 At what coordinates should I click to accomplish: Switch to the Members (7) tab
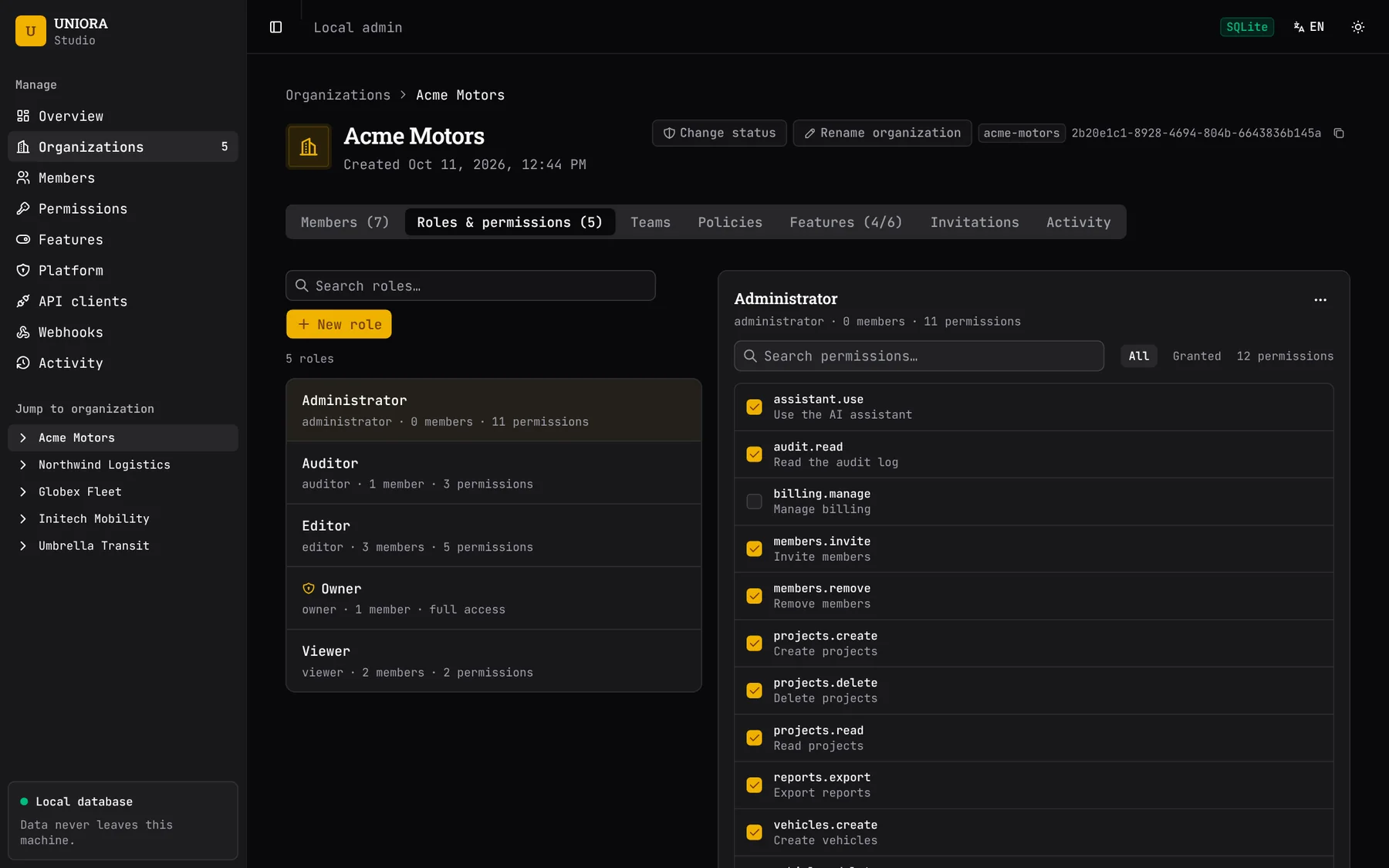tap(345, 222)
